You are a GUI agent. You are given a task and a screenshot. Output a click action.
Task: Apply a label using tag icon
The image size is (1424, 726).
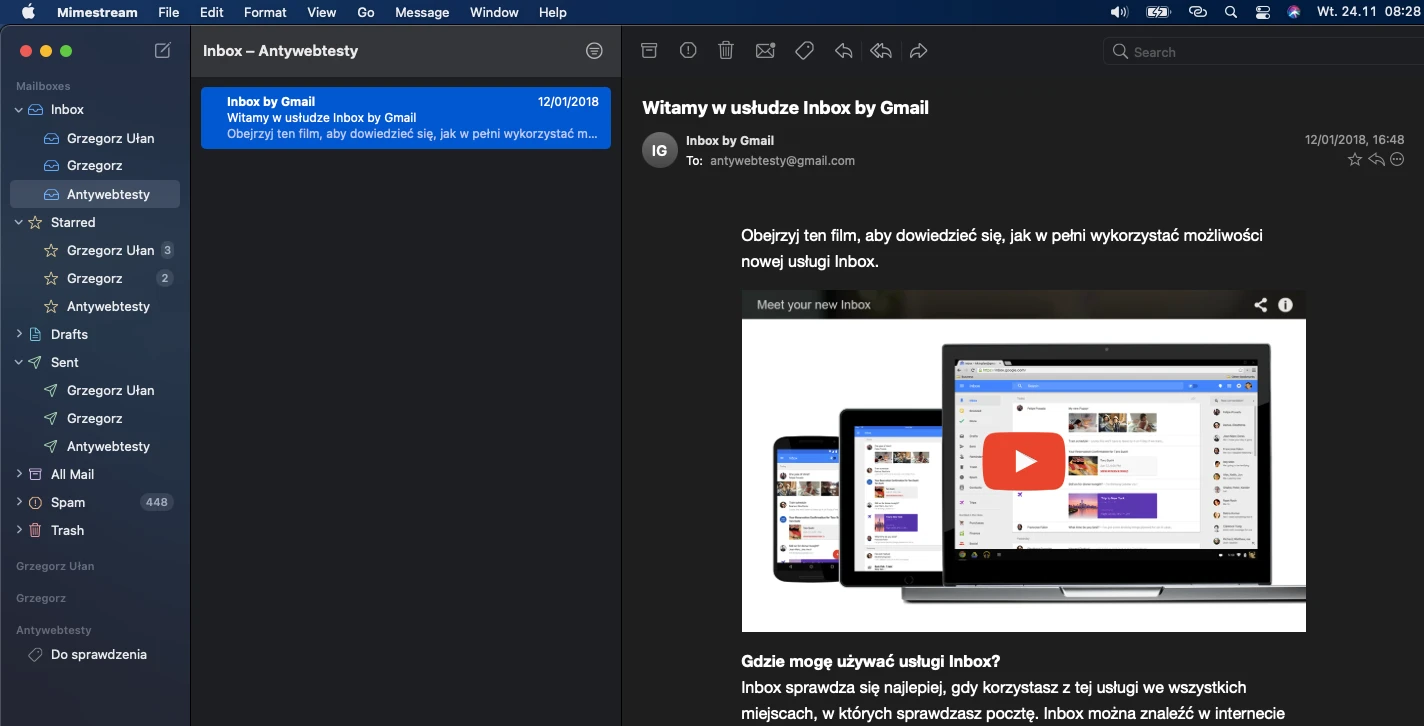click(804, 51)
